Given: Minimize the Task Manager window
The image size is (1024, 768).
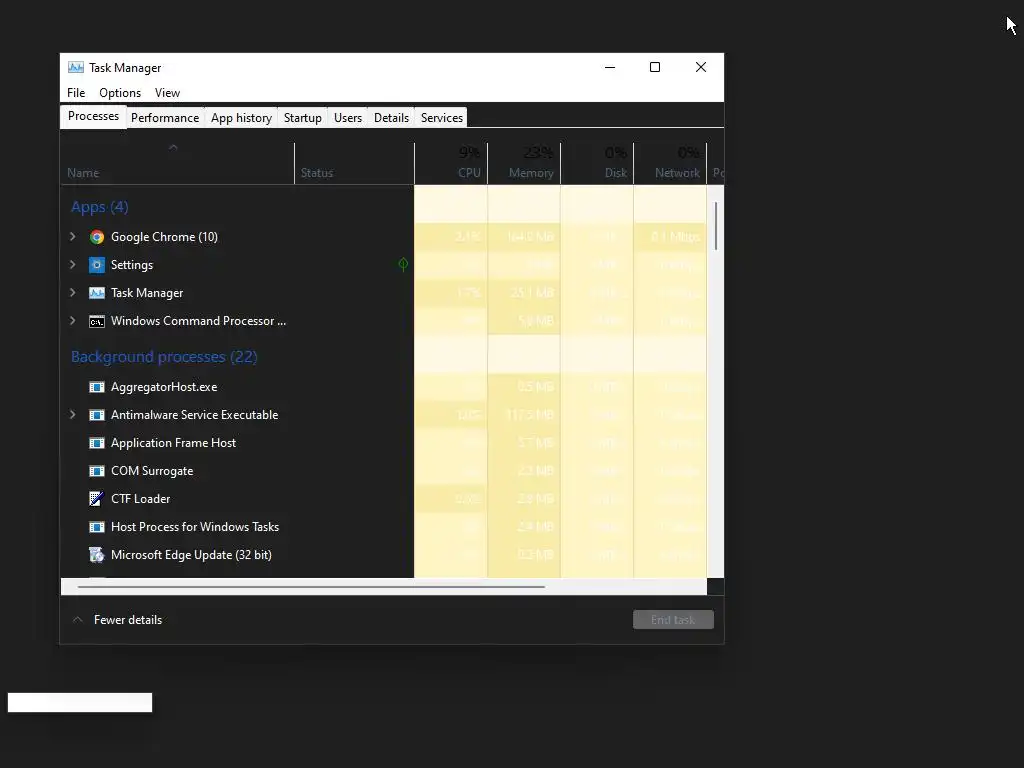Looking at the screenshot, I should click(x=610, y=67).
